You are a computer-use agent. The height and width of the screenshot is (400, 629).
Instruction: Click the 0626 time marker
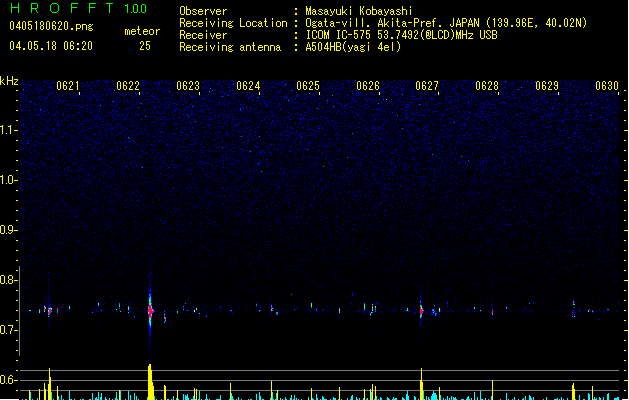368,86
